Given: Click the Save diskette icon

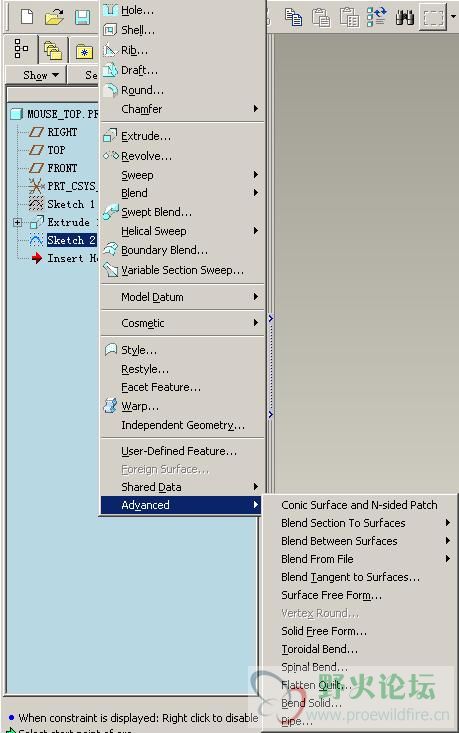Looking at the screenshot, I should pos(82,17).
